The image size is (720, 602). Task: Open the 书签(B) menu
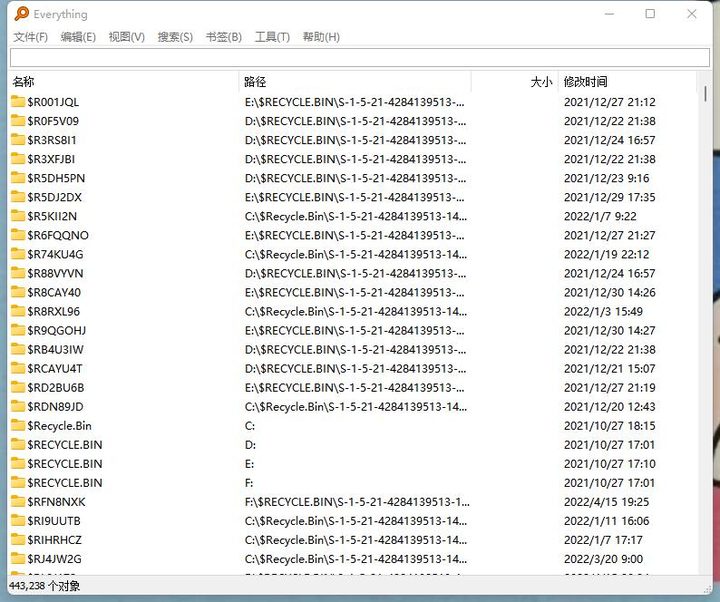tap(223, 37)
